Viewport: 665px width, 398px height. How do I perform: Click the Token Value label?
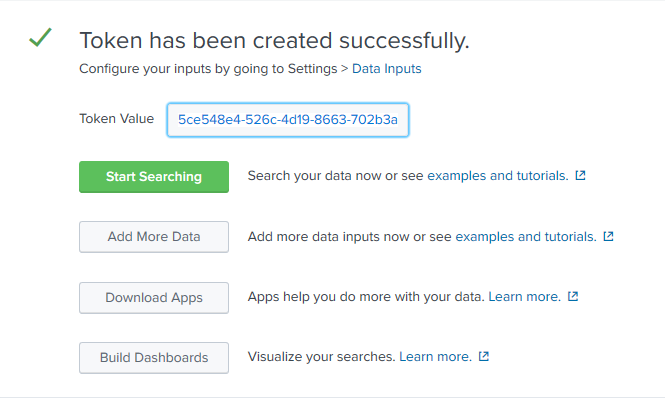tap(117, 118)
